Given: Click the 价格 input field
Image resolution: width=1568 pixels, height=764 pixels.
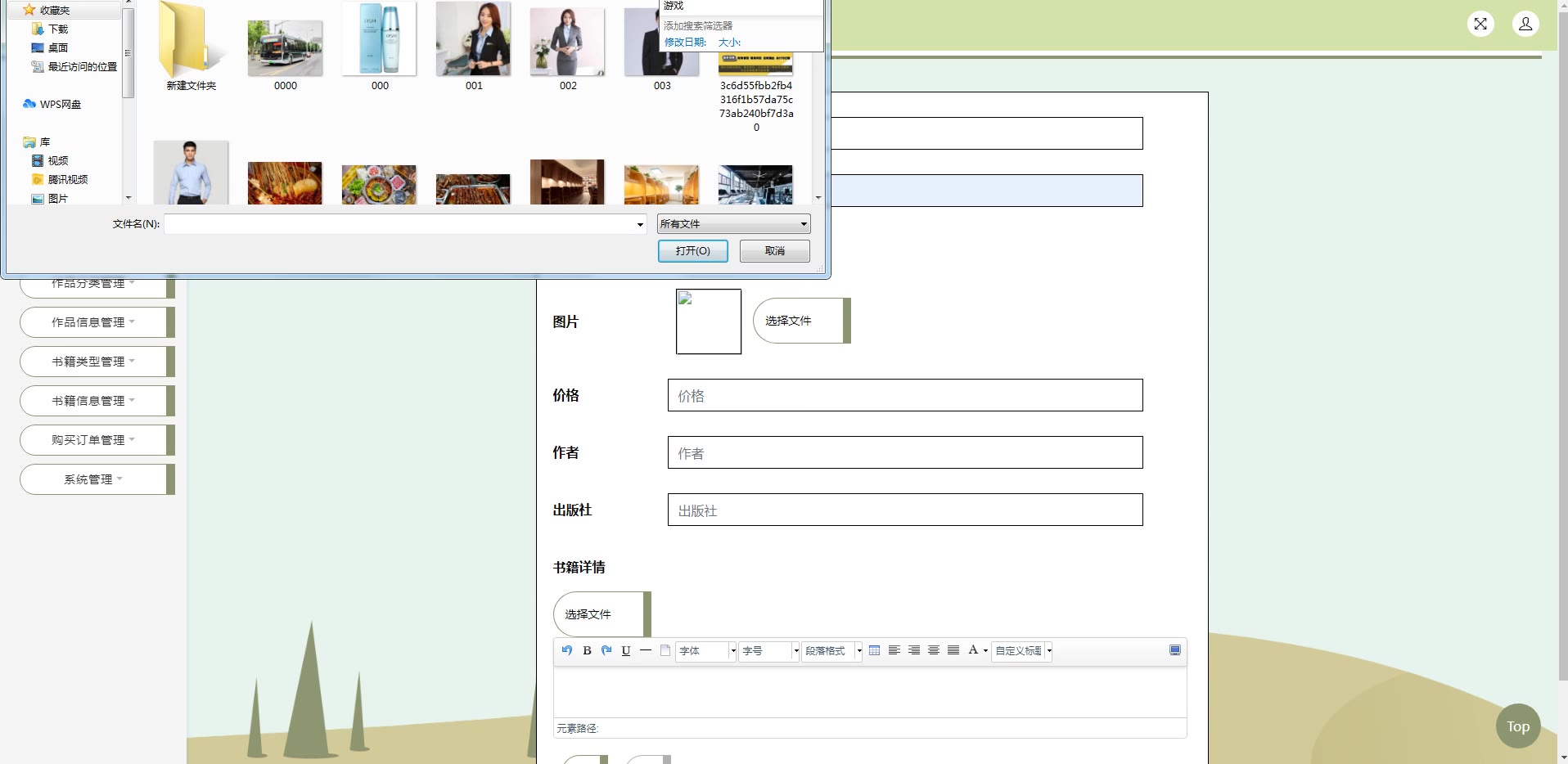Looking at the screenshot, I should 905,395.
